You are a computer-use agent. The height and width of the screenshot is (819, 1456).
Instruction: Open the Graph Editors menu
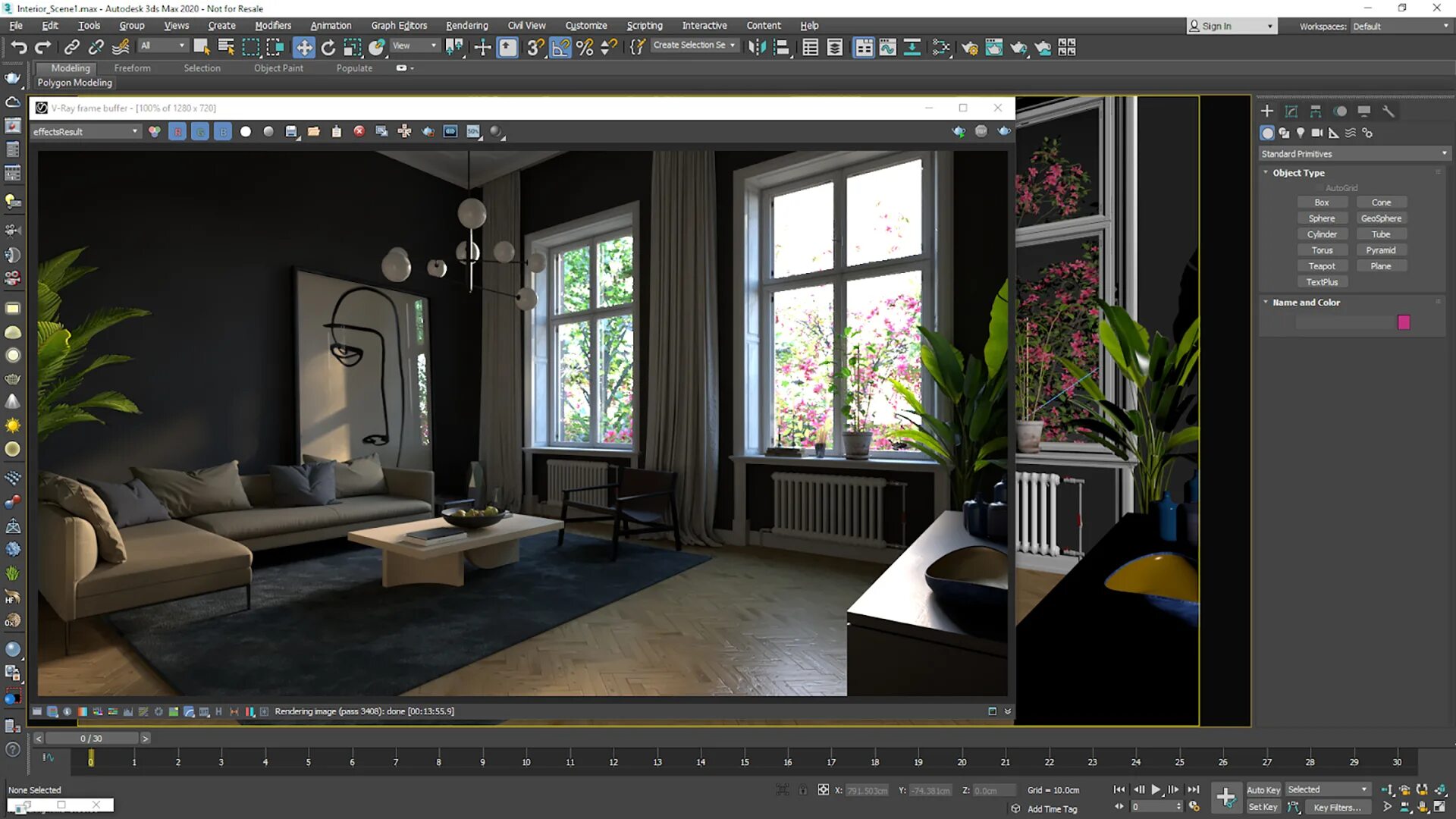click(399, 25)
